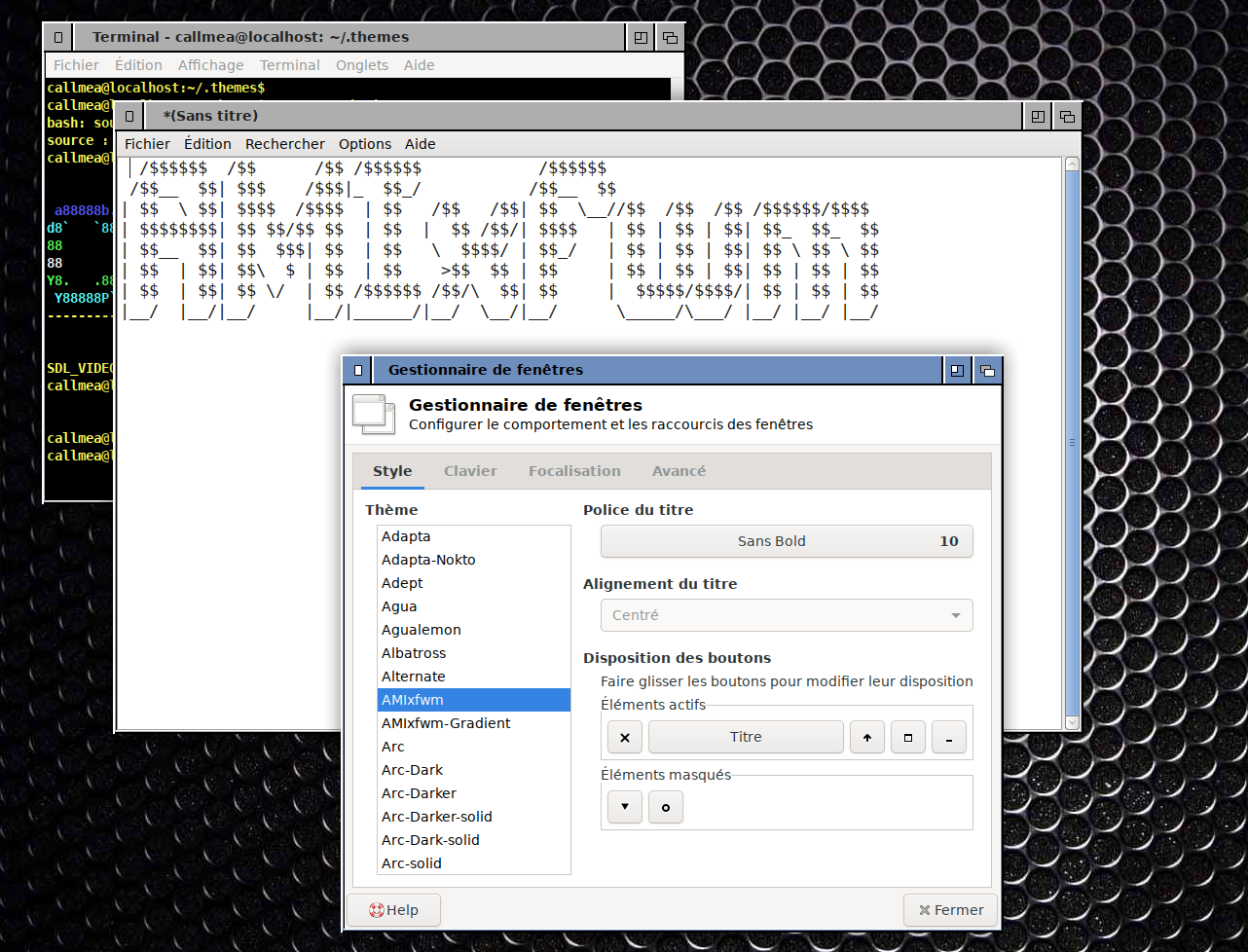Viewport: 1248px width, 952px height.
Task: Select the Adept theme
Action: pyautogui.click(x=474, y=583)
